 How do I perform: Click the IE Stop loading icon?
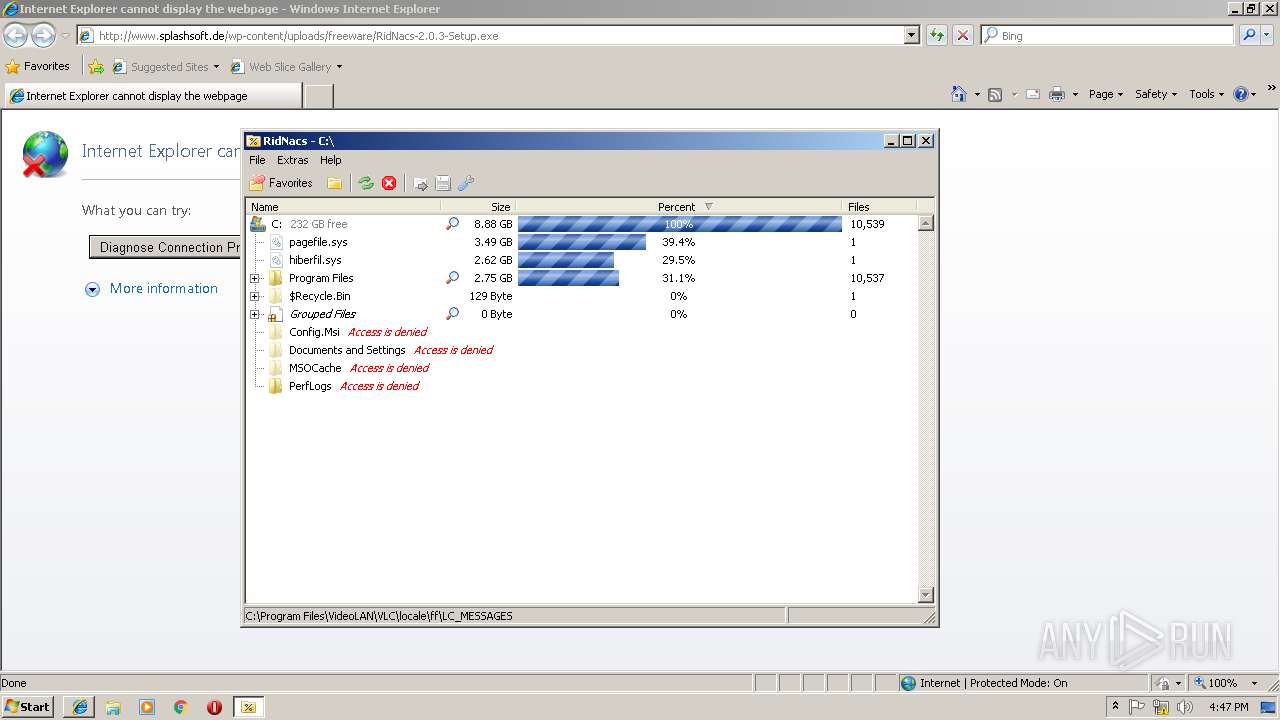(x=963, y=36)
